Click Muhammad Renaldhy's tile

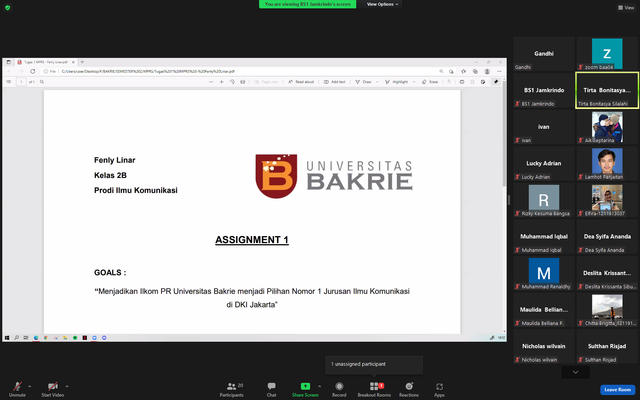coord(544,273)
